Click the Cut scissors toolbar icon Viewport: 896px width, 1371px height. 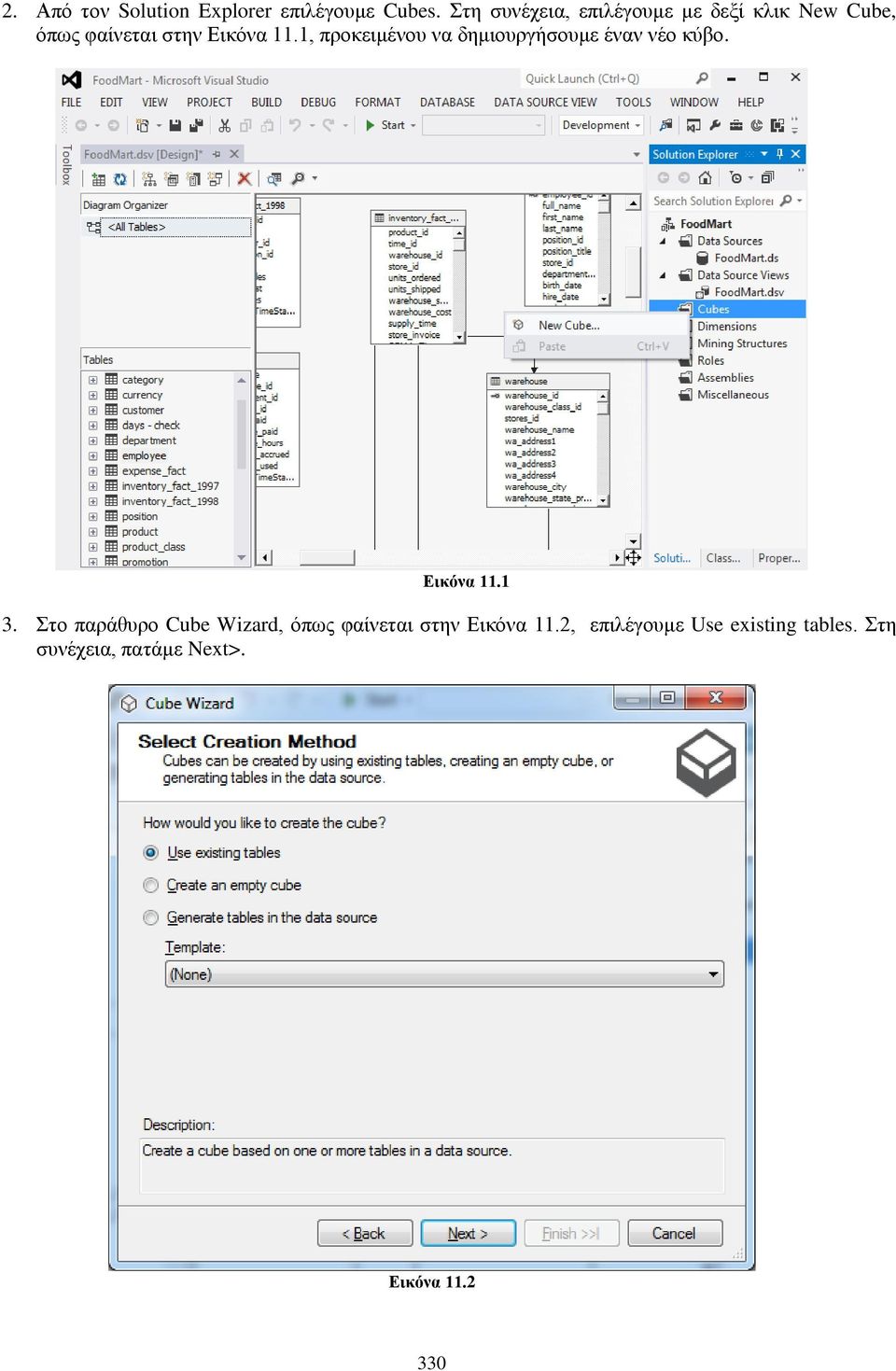(x=225, y=125)
